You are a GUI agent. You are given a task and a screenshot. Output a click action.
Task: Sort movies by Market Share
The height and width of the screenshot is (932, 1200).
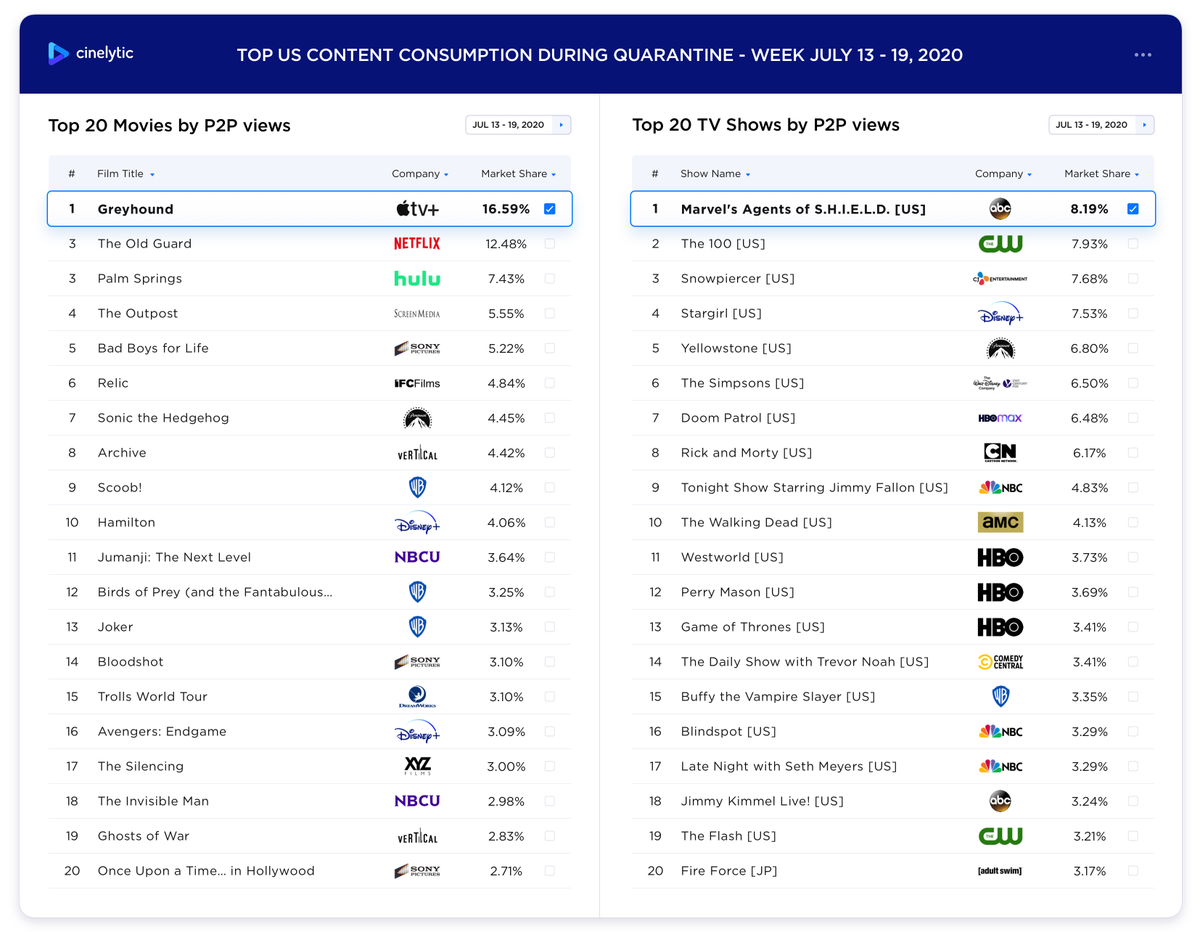tap(518, 174)
